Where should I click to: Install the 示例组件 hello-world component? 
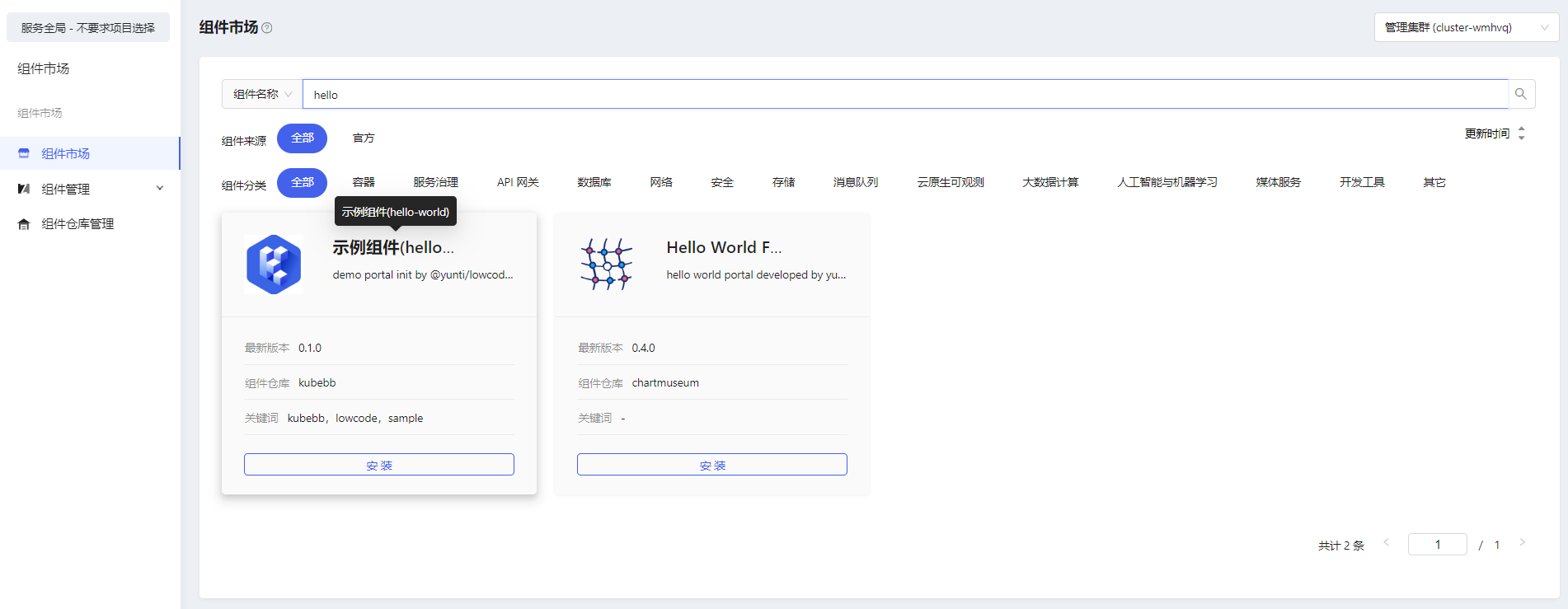click(379, 465)
